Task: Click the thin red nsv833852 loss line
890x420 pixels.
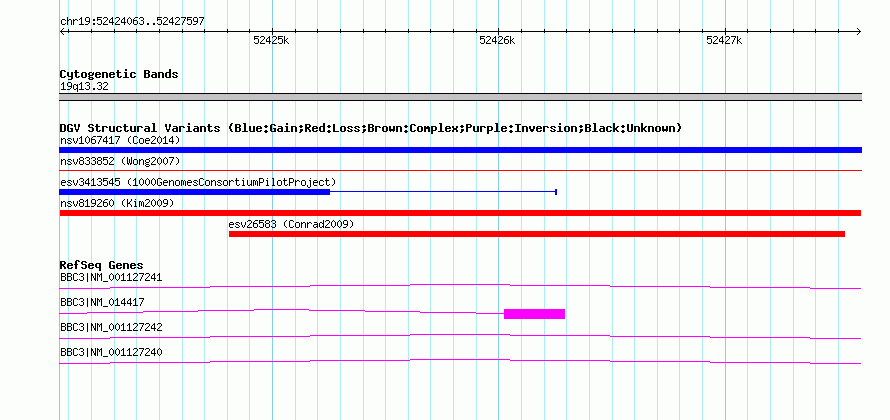Action: coord(460,170)
